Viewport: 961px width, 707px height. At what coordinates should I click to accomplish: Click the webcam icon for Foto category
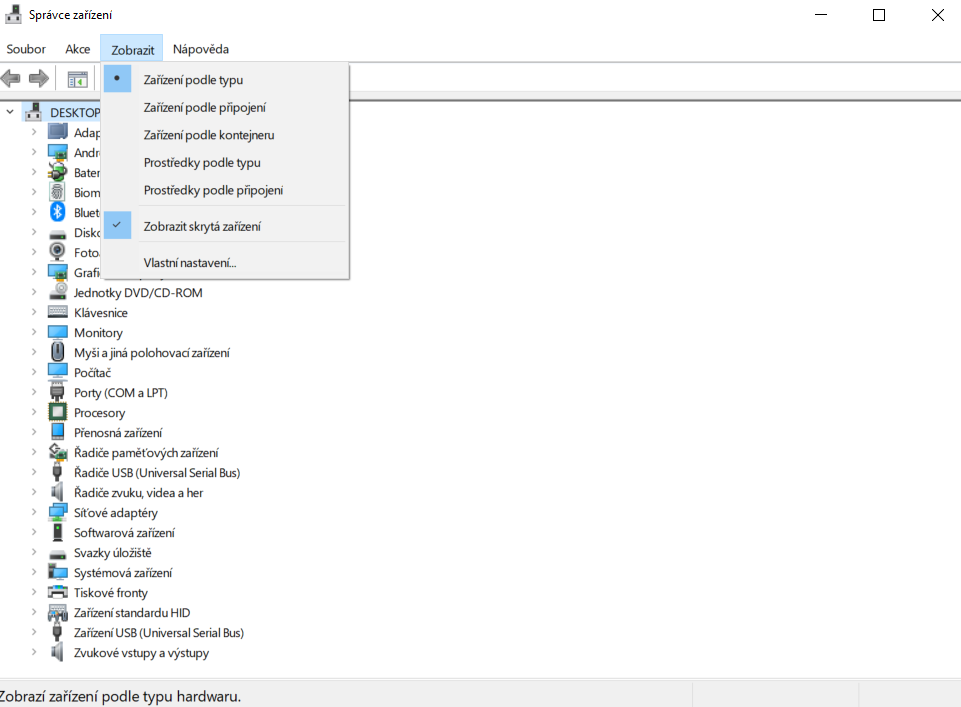pos(58,252)
